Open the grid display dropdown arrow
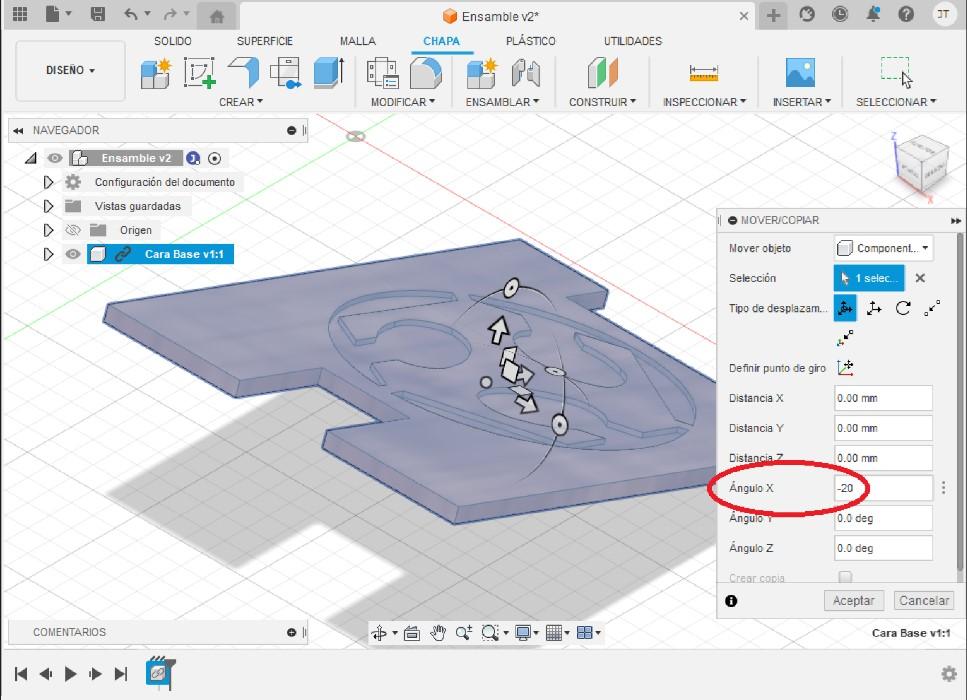Screen dimensions: 967x700 tap(568, 633)
